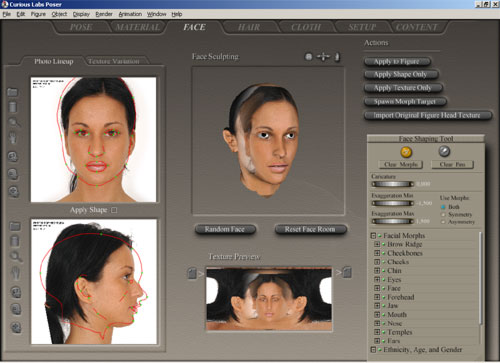Viewport: 500px width, 363px height.
Task: Click Apply Shape Only
Action: 400,75
